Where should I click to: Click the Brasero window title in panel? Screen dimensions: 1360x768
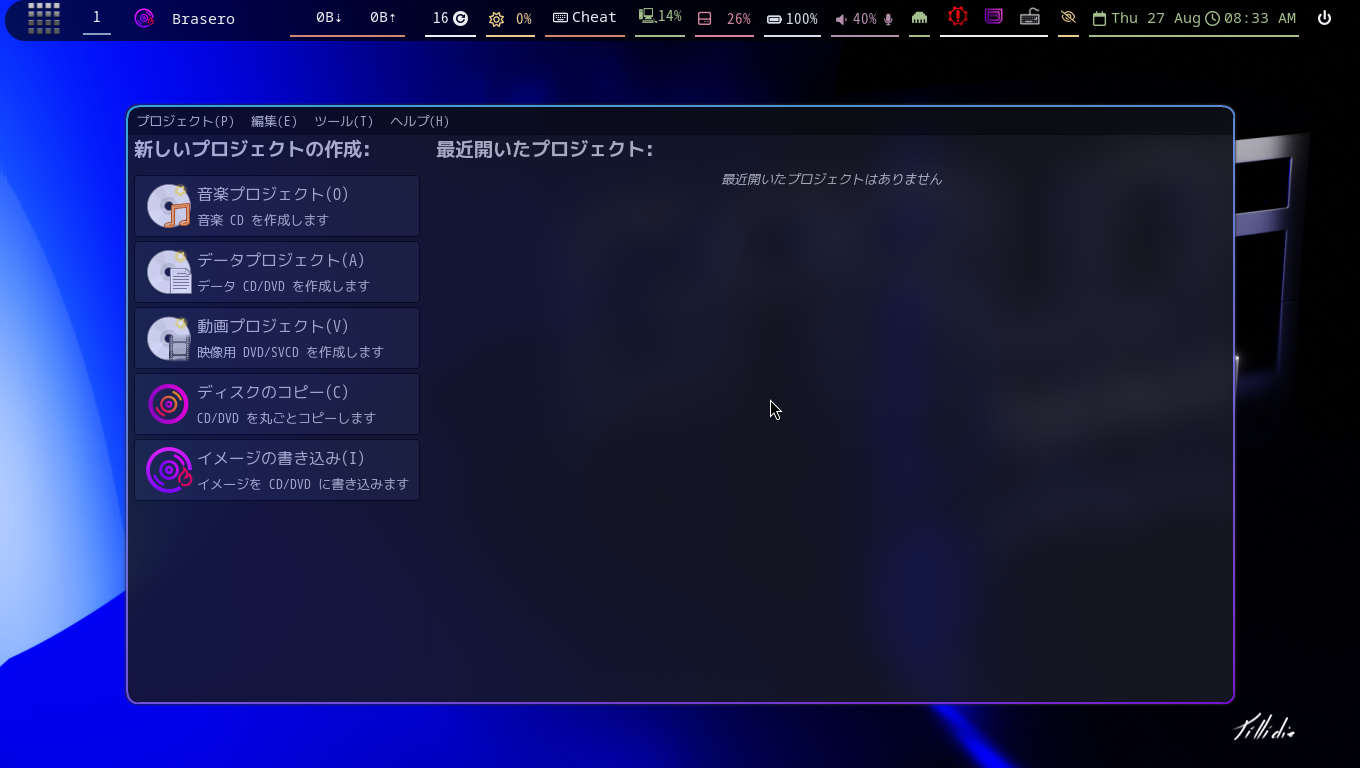click(x=203, y=19)
